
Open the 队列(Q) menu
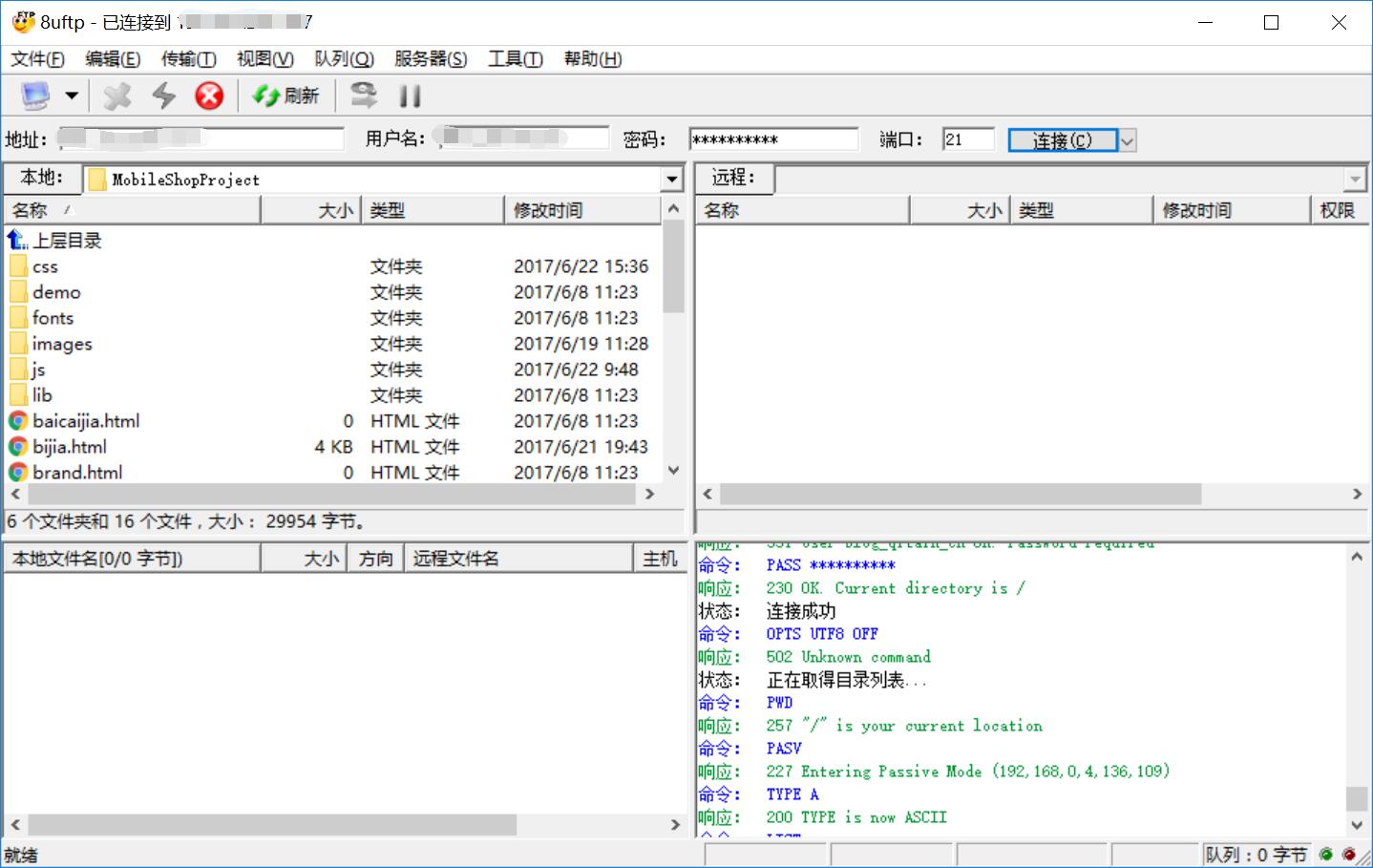345,59
